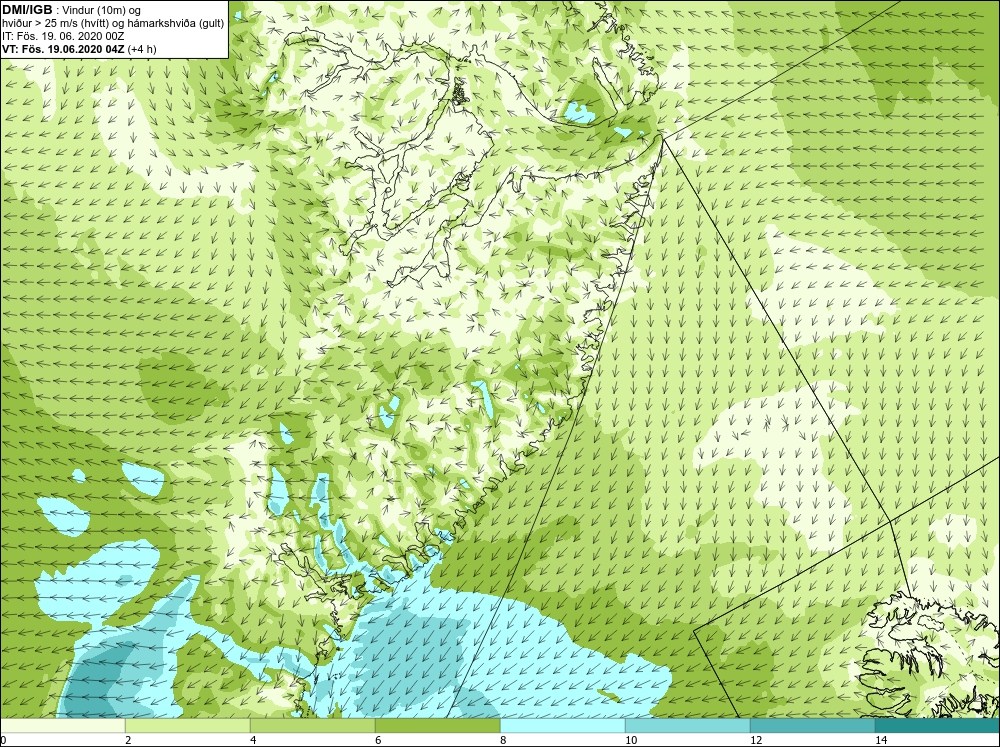
Task: Click the 6–8 m/s legend color band
Action: pos(438,725)
